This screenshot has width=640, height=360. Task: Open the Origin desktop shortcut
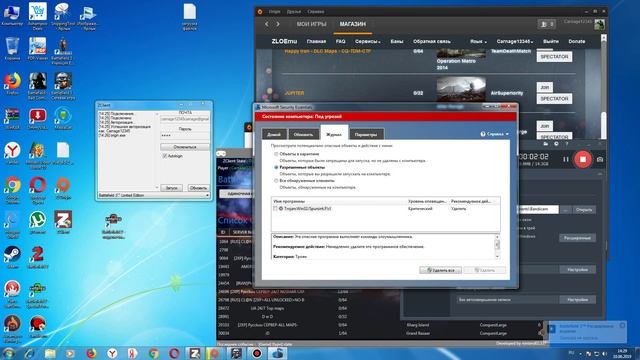coord(63,187)
